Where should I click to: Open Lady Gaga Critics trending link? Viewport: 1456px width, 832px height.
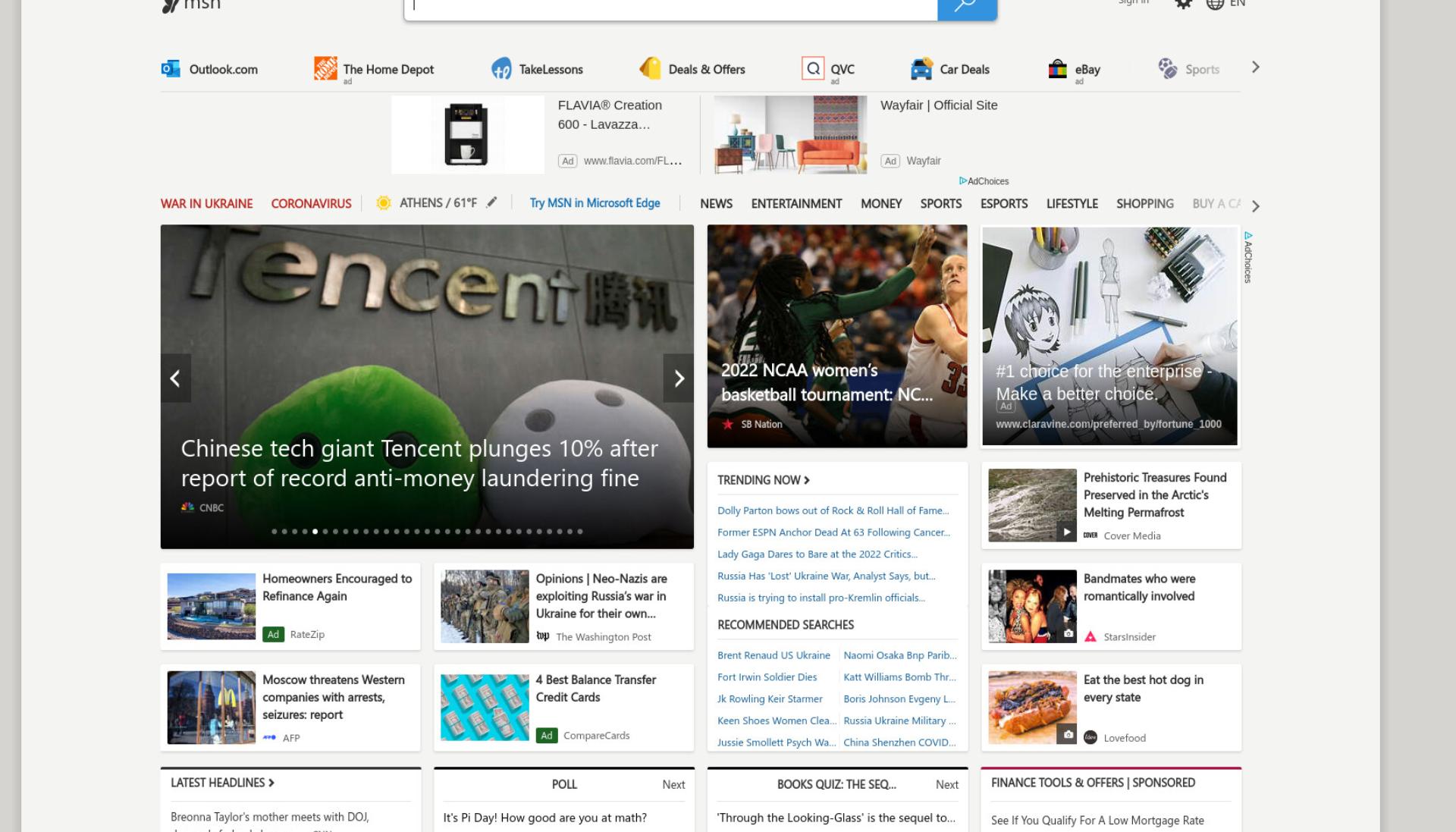(x=817, y=554)
